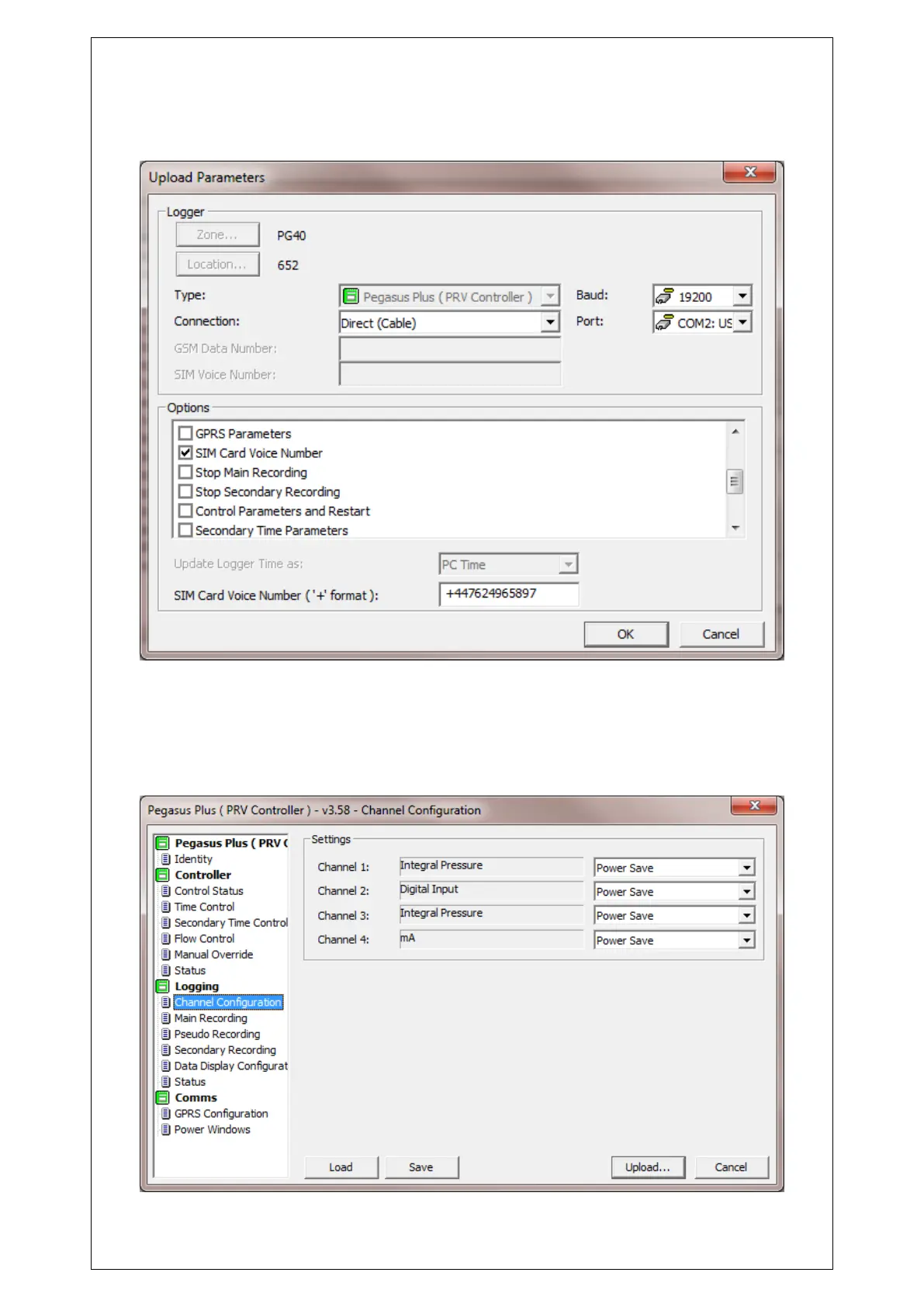
Task: Click the Channel 2 Digital Input field
Action: [491, 890]
